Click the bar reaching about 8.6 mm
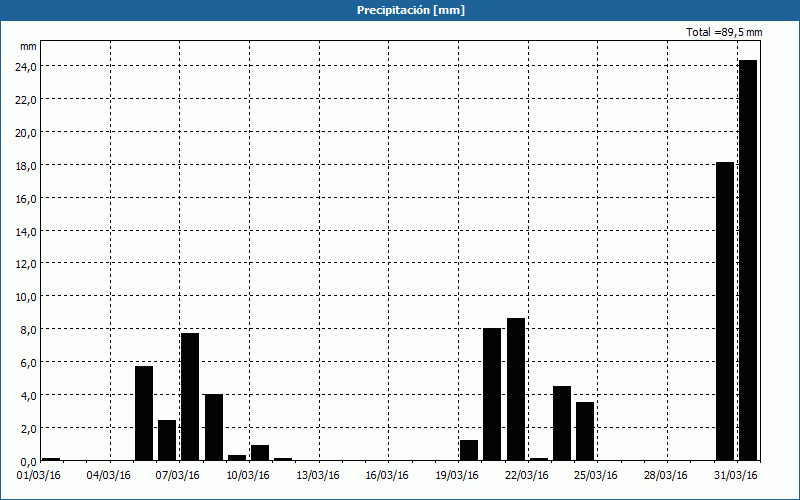Image resolution: width=800 pixels, height=500 pixels. coord(516,389)
